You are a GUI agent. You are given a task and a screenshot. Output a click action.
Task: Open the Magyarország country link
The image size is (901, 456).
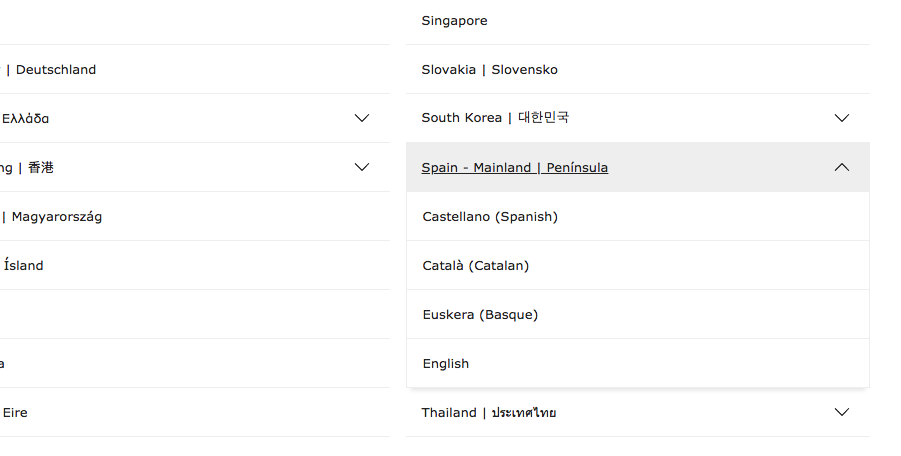(x=57, y=216)
